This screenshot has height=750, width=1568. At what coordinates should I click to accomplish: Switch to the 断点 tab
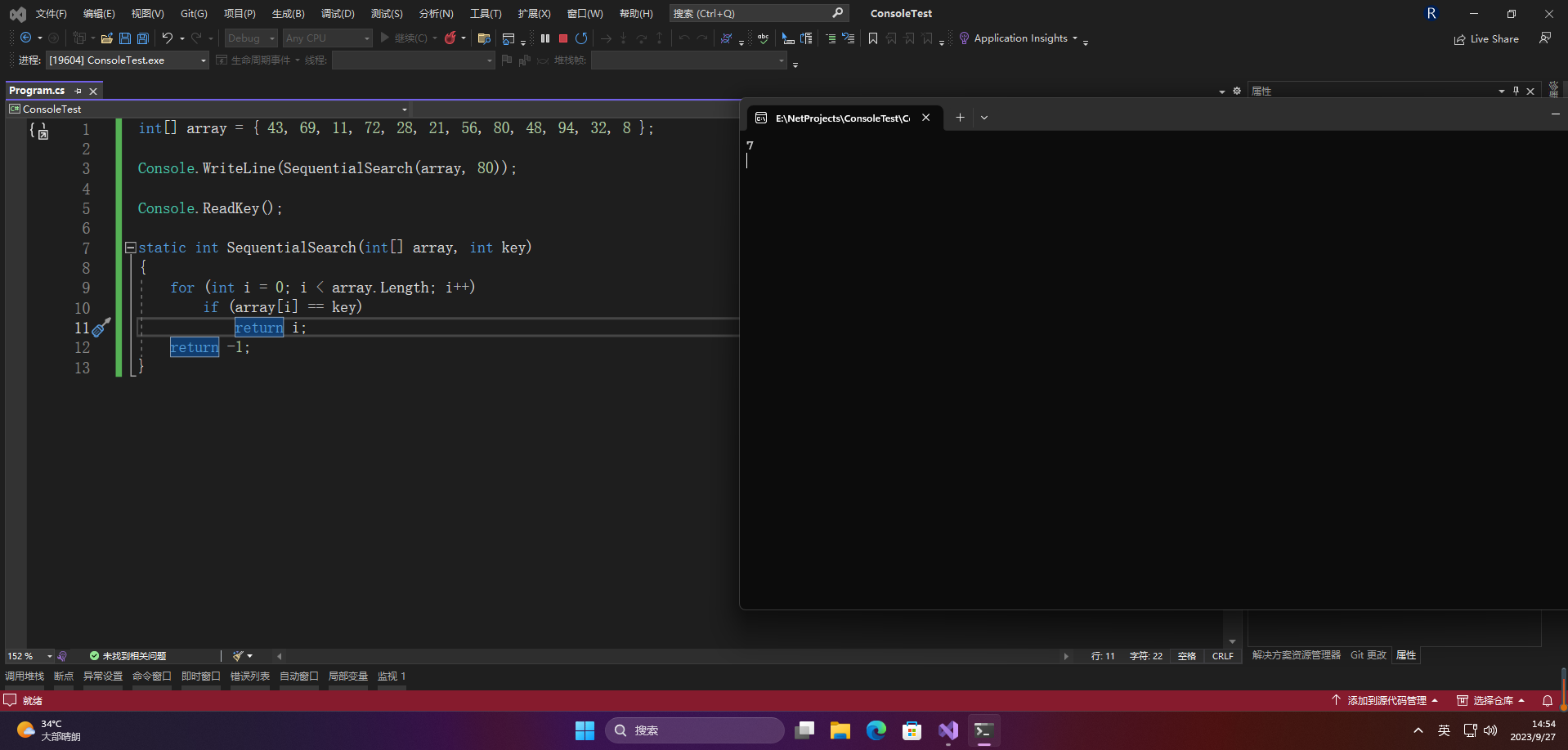[64, 676]
